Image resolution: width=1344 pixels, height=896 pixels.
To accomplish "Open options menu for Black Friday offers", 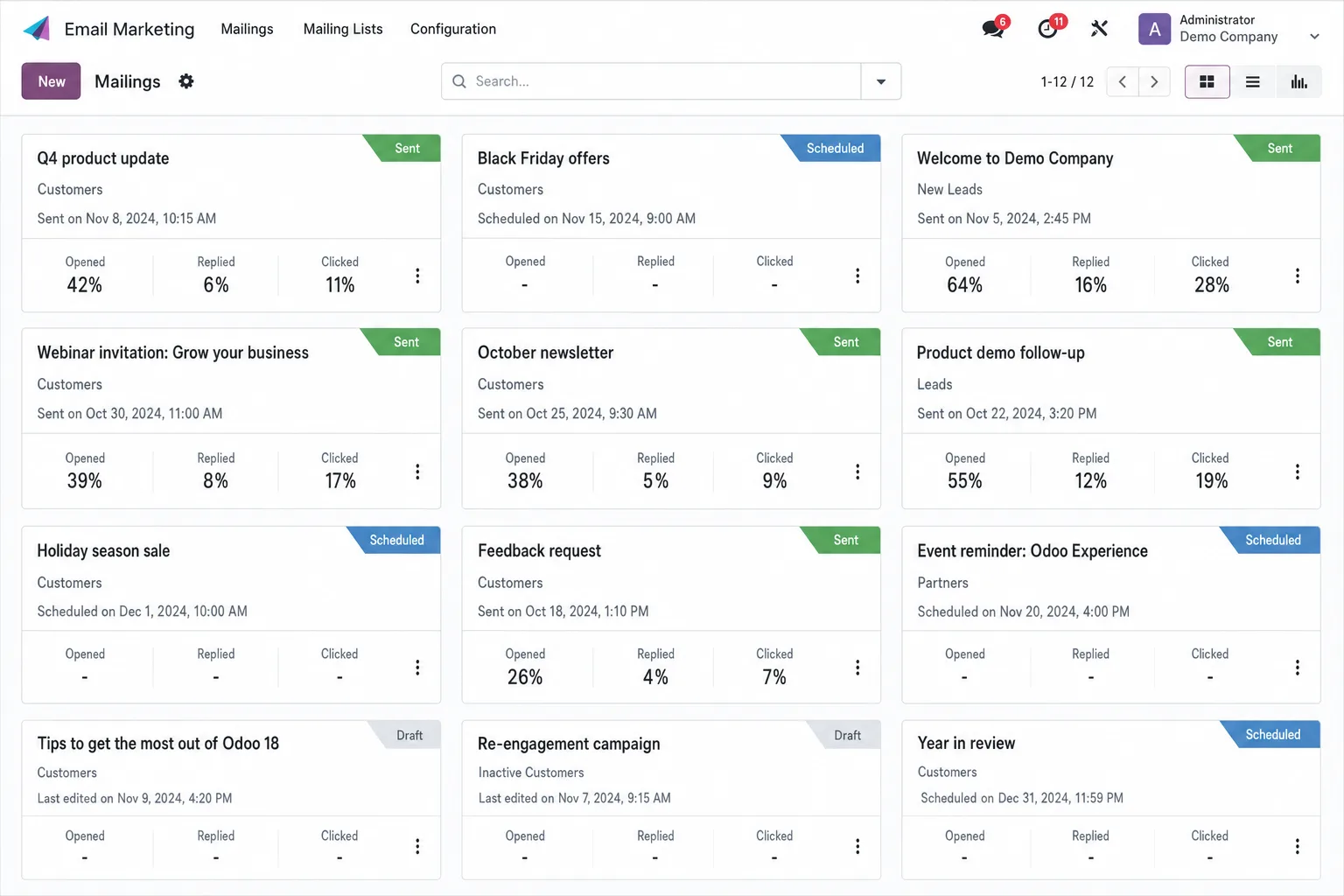I will point(857,276).
